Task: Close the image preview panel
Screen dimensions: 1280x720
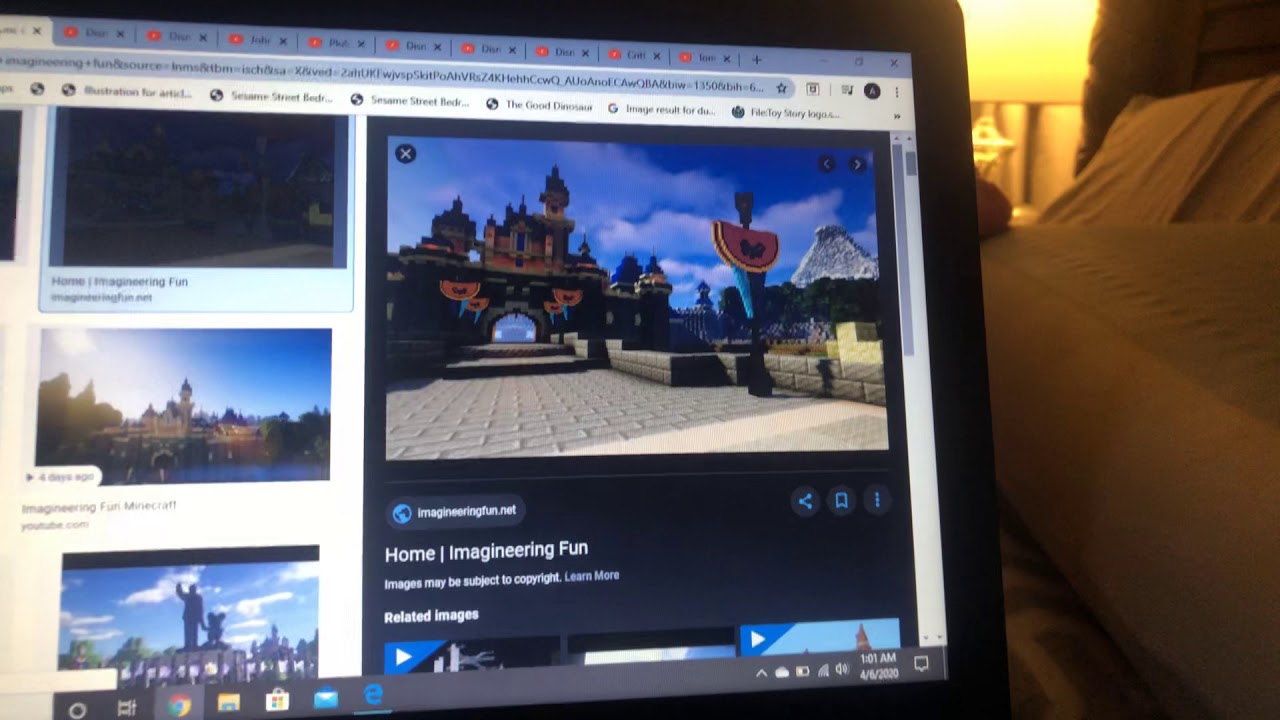Action: [x=405, y=153]
